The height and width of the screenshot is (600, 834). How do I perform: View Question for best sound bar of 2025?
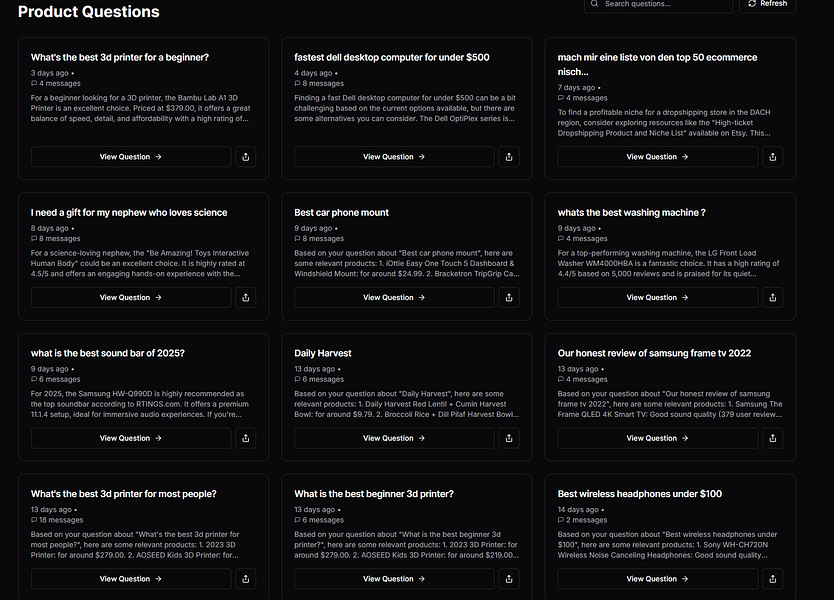(131, 438)
